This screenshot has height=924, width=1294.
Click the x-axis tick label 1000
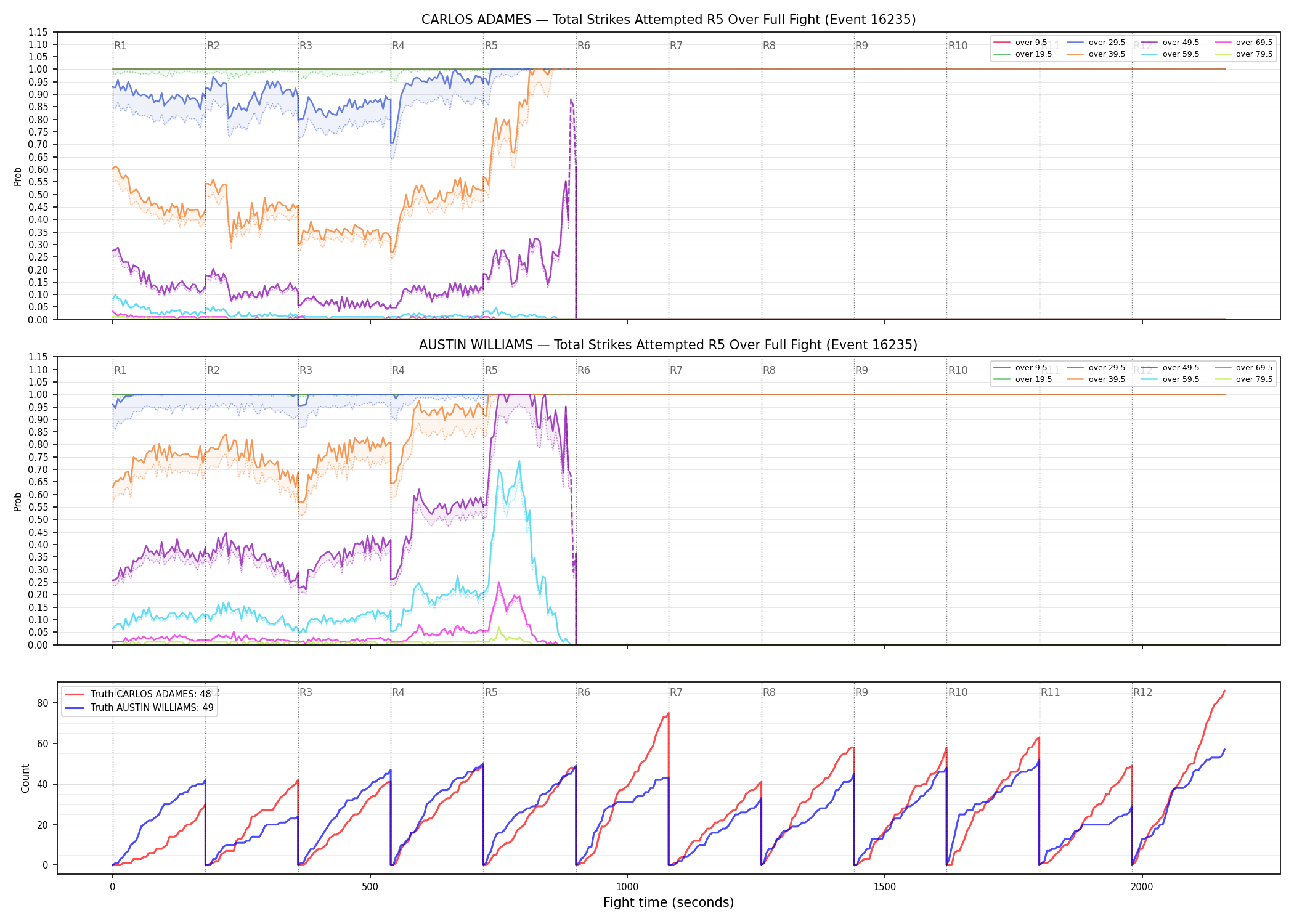[627, 887]
